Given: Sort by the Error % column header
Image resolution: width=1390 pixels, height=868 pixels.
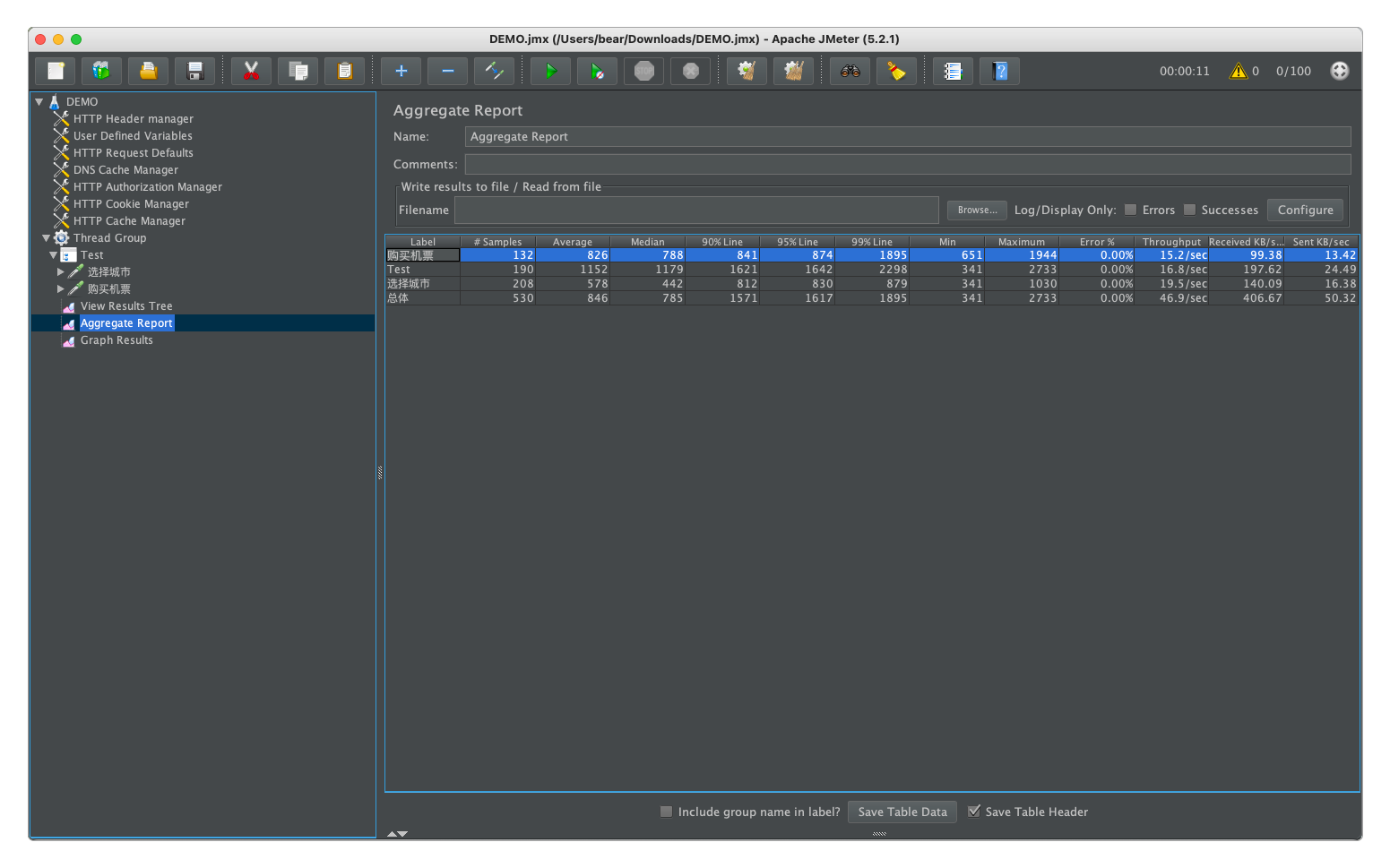Looking at the screenshot, I should pos(1097,242).
